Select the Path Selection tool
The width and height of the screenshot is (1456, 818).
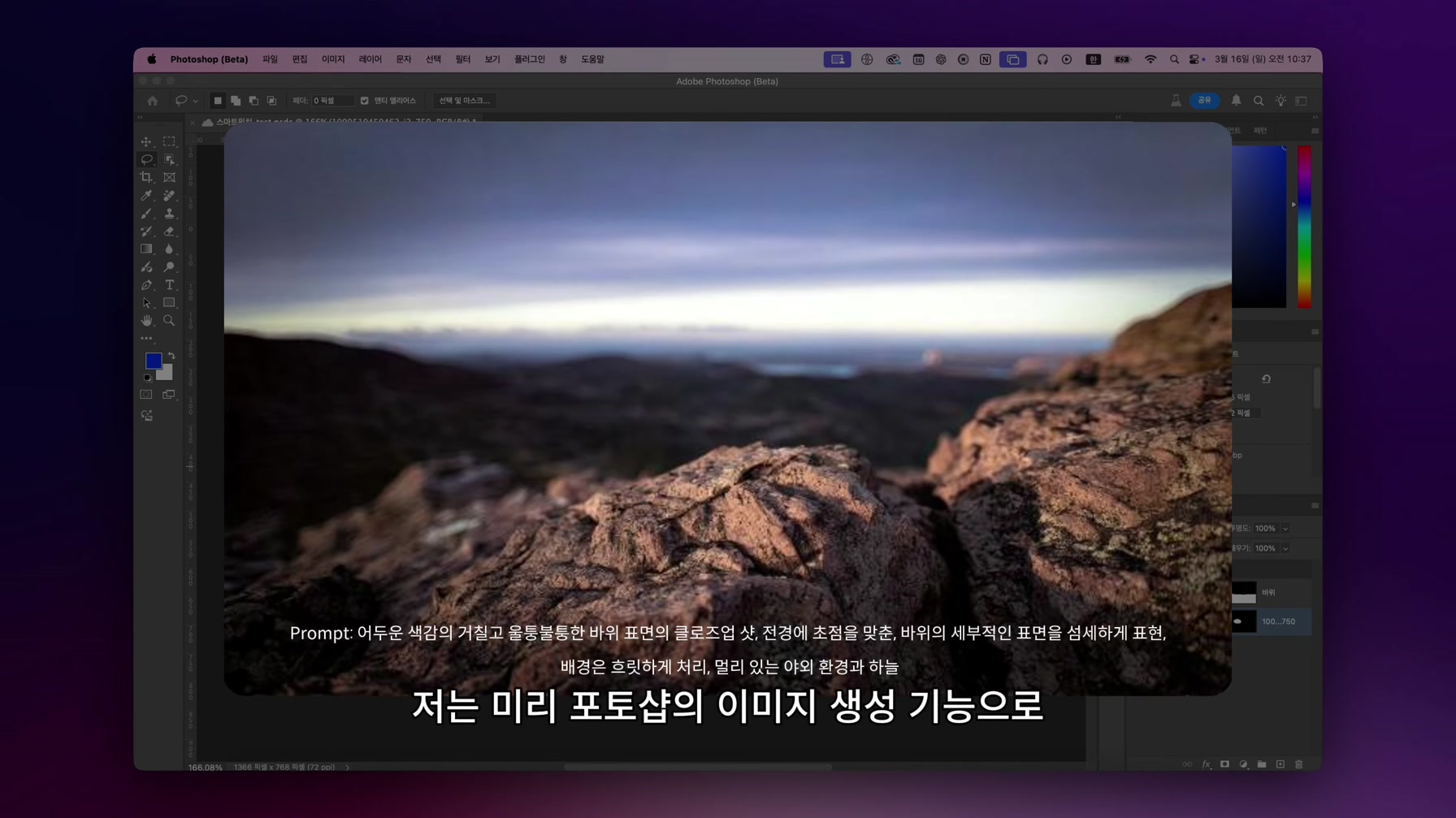point(146,303)
